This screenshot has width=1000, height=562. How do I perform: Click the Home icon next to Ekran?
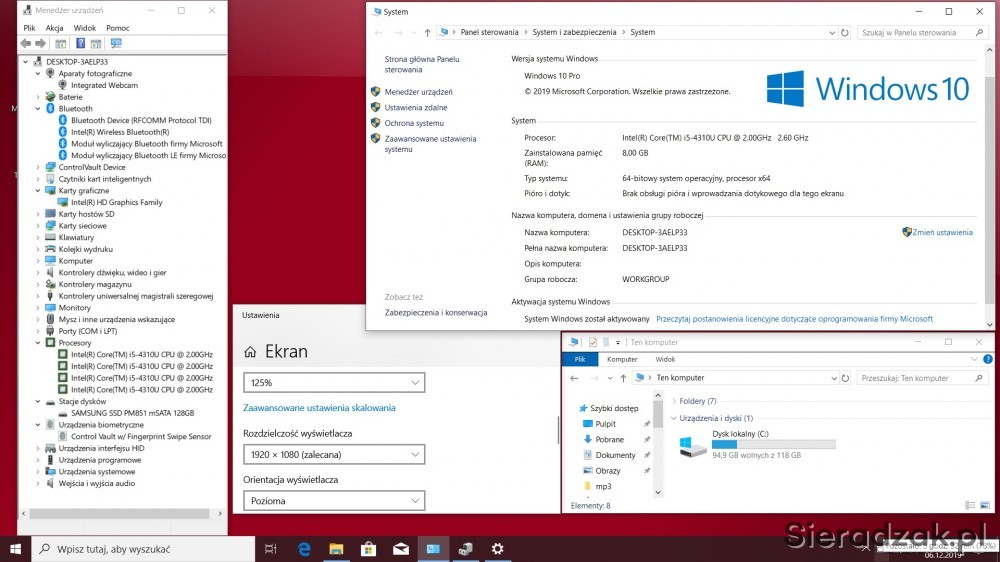point(250,351)
